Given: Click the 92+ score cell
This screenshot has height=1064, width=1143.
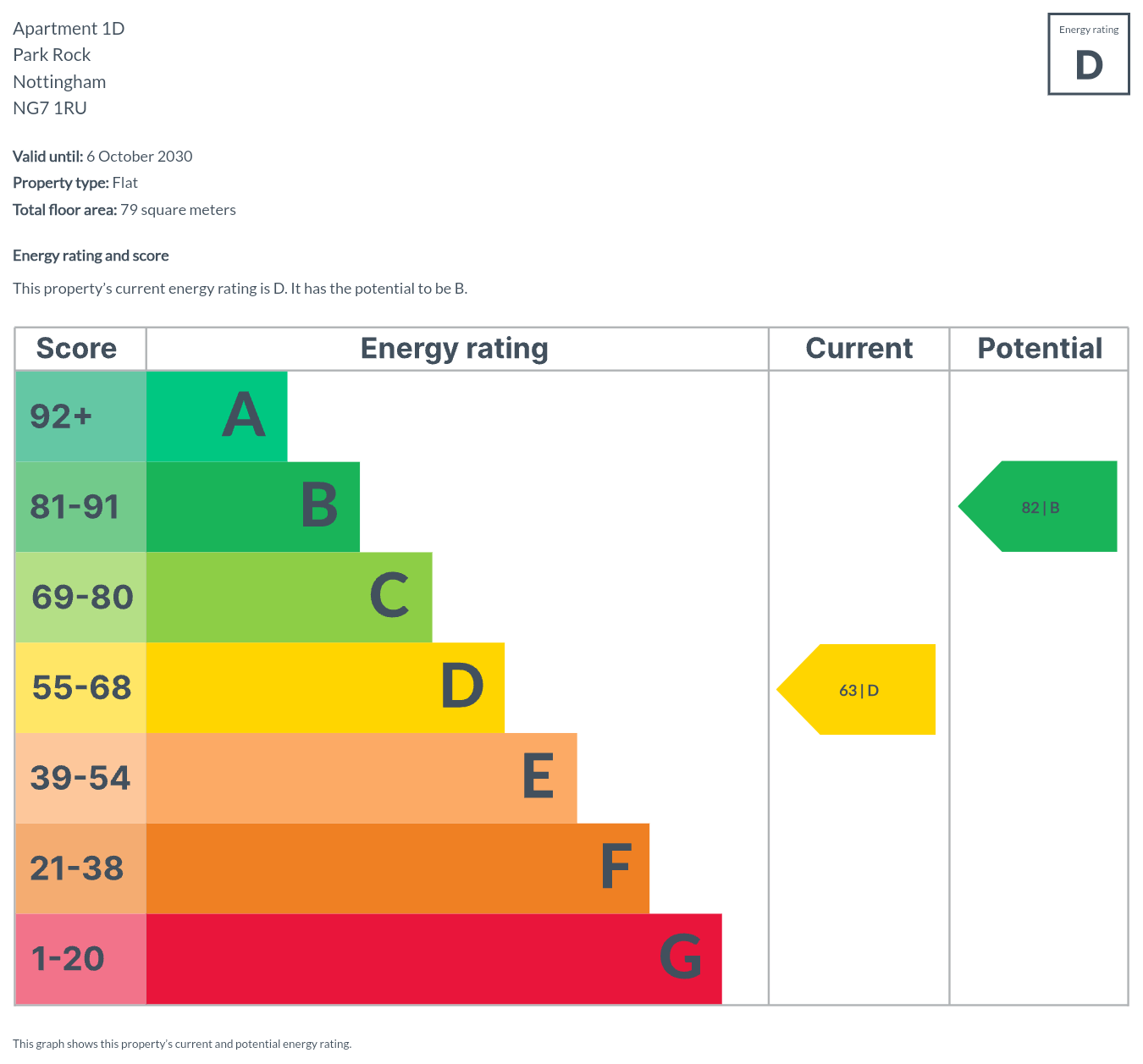Looking at the screenshot, I should pyautogui.click(x=80, y=416).
